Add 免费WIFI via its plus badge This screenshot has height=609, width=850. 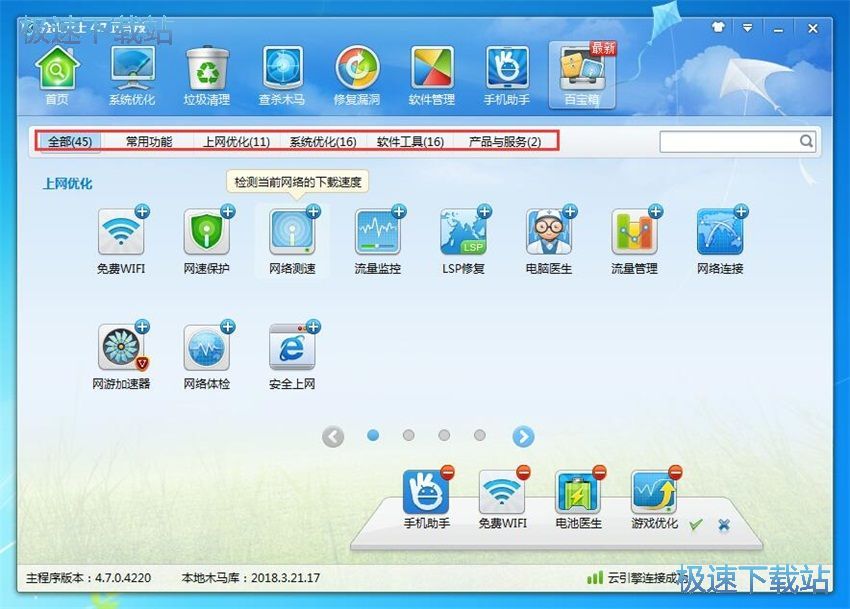[143, 211]
